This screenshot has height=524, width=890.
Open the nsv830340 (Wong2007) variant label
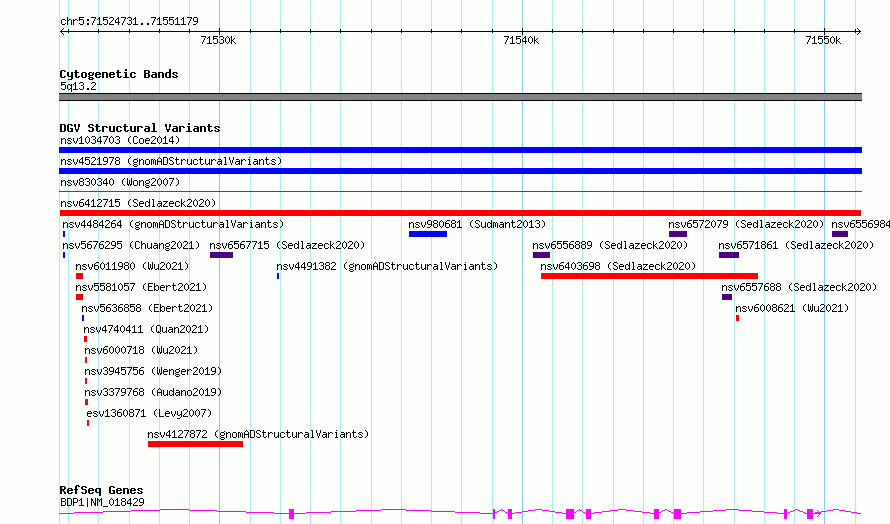[120, 182]
